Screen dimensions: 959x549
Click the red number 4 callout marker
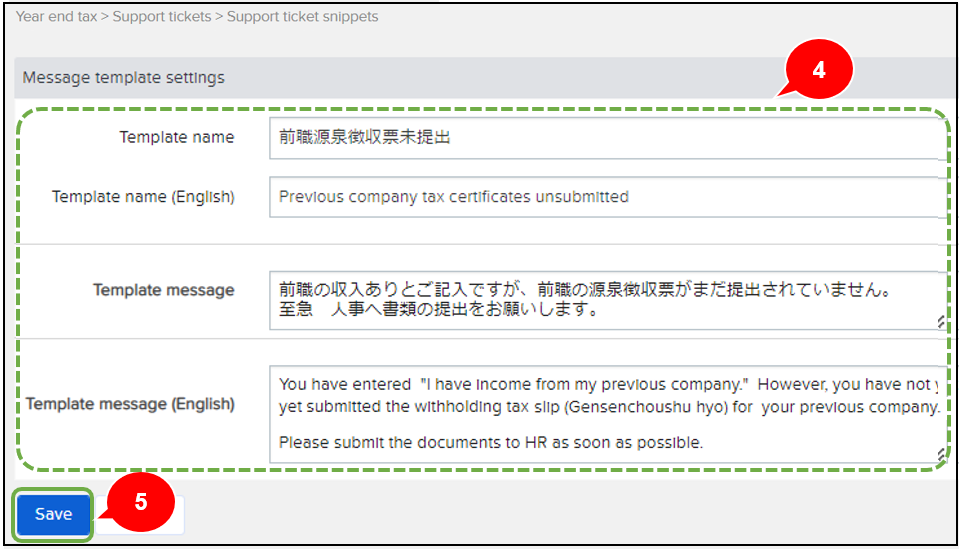[x=819, y=71]
